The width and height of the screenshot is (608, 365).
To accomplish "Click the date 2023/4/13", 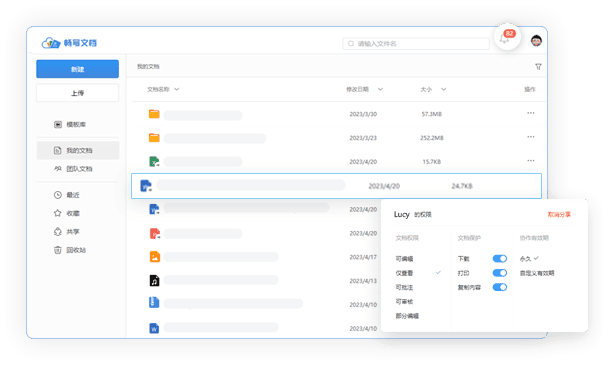I will (x=363, y=280).
